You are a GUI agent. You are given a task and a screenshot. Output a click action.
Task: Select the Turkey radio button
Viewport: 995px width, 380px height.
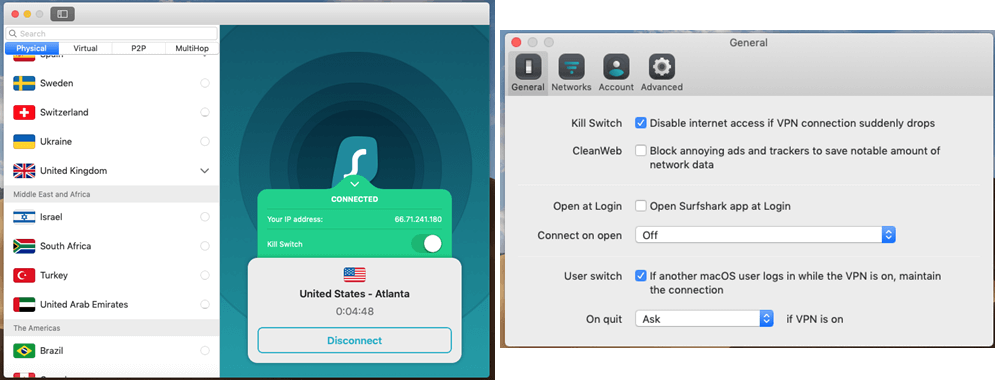205,275
